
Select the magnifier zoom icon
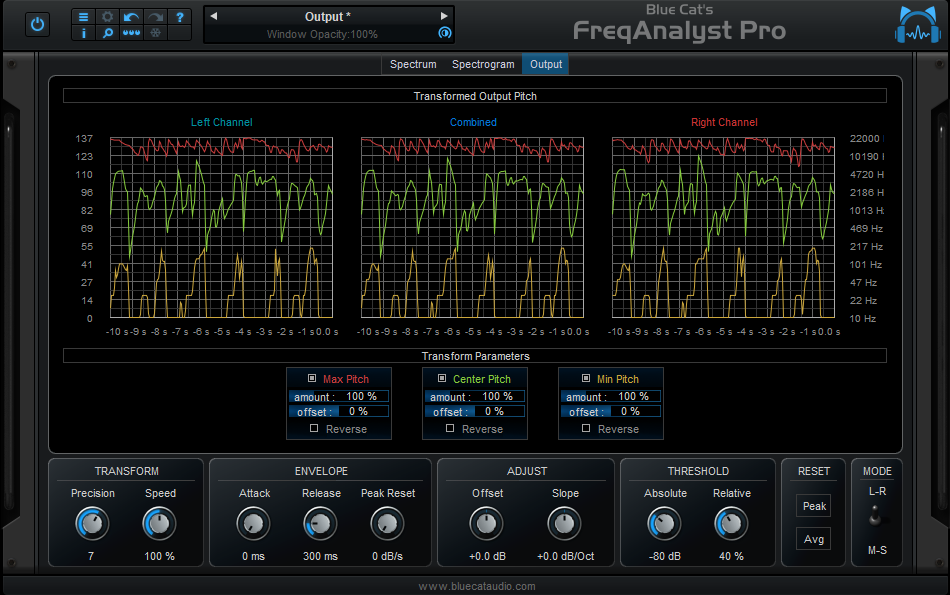pyautogui.click(x=108, y=33)
